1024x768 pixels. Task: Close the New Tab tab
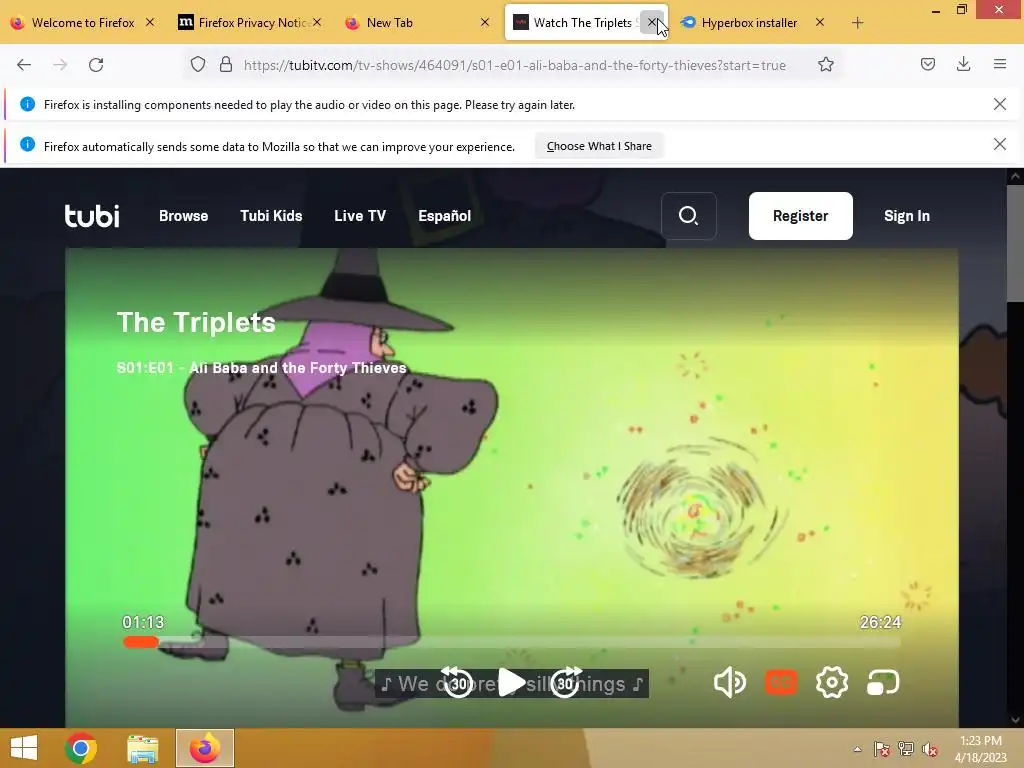coord(485,22)
